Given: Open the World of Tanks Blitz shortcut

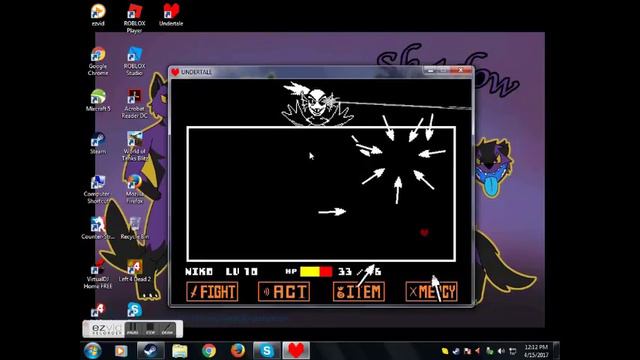Looking at the screenshot, I should 134,146.
